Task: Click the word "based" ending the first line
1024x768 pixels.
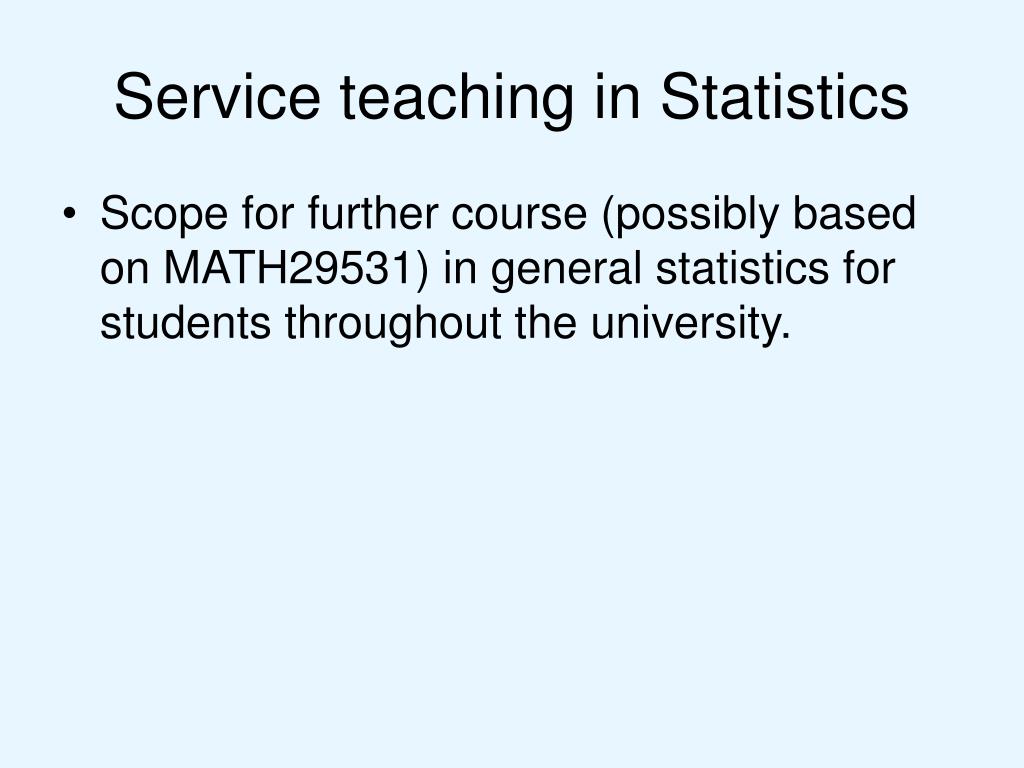Action: (854, 213)
